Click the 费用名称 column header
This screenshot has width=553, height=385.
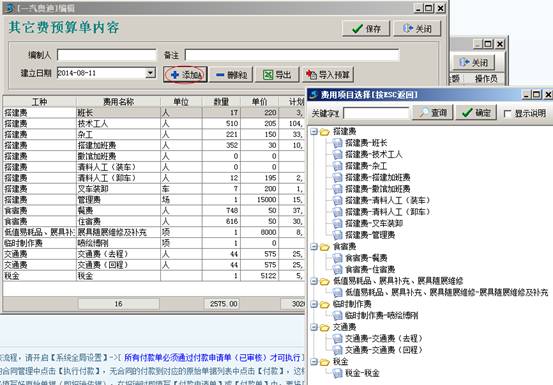[118, 102]
